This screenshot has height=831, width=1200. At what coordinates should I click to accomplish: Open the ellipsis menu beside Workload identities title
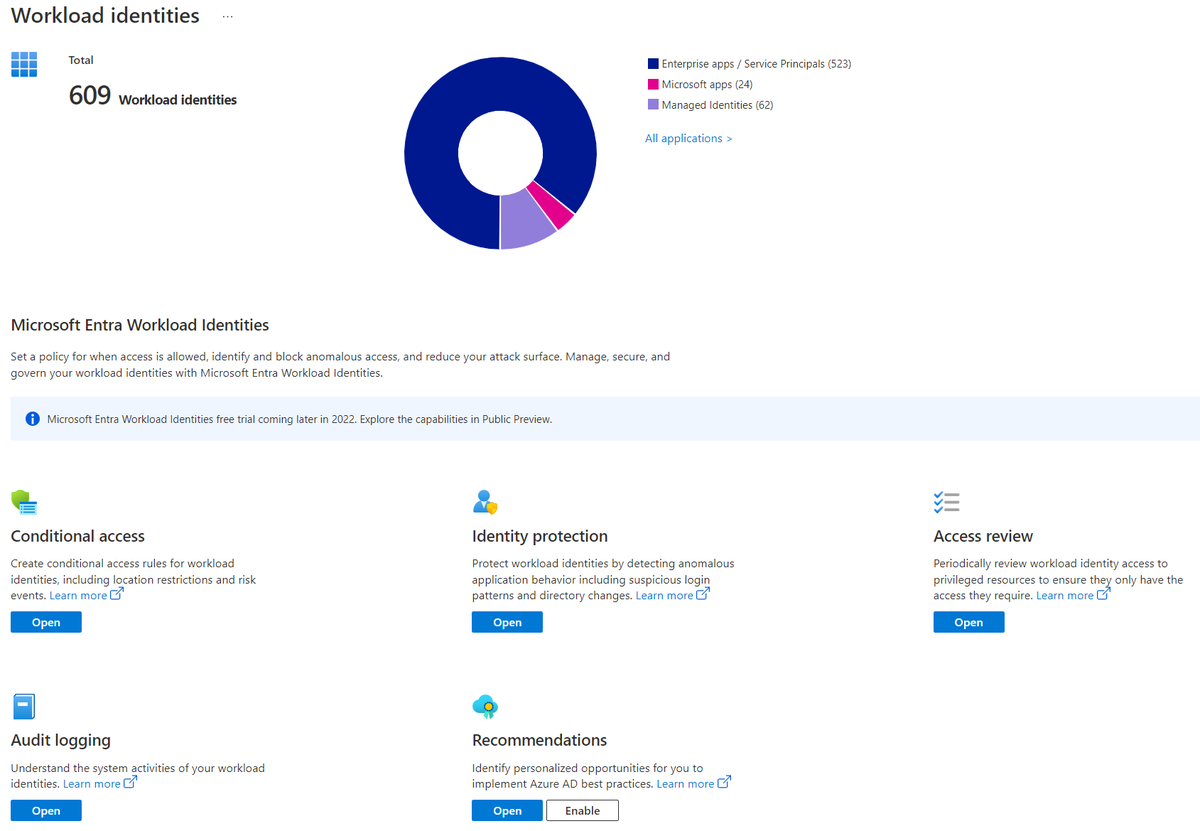228,17
